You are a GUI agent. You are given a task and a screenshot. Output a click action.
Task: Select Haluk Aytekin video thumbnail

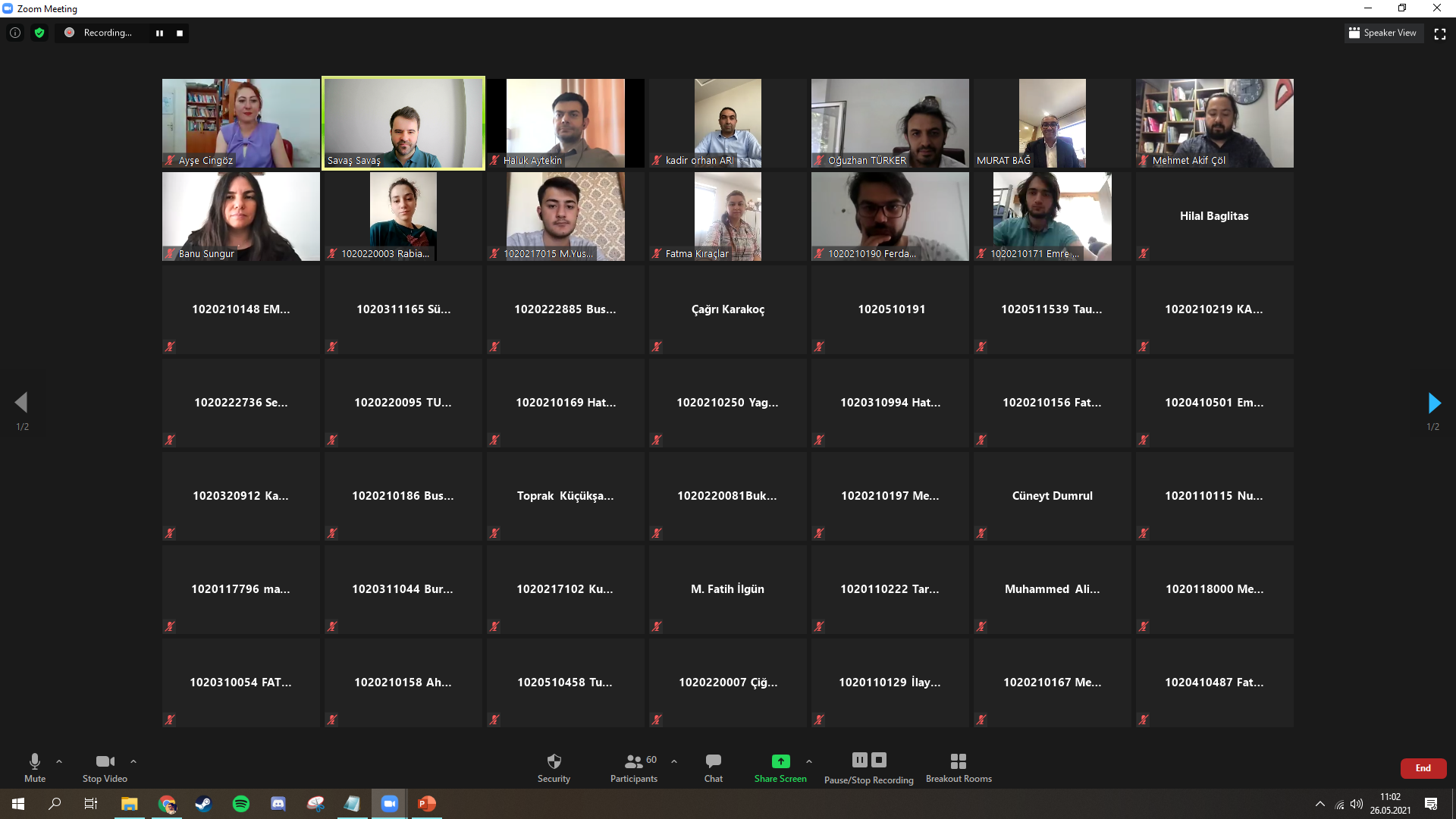(x=566, y=123)
